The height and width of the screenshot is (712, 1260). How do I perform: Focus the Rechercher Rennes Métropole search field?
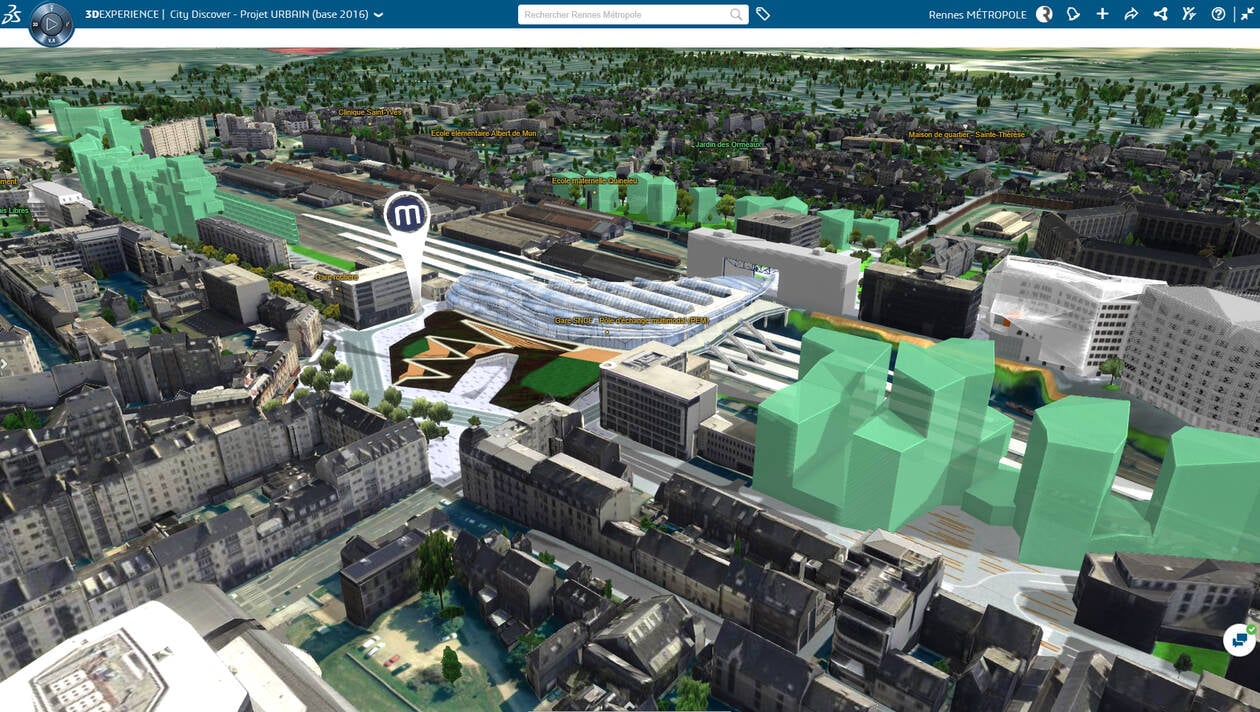coord(623,15)
